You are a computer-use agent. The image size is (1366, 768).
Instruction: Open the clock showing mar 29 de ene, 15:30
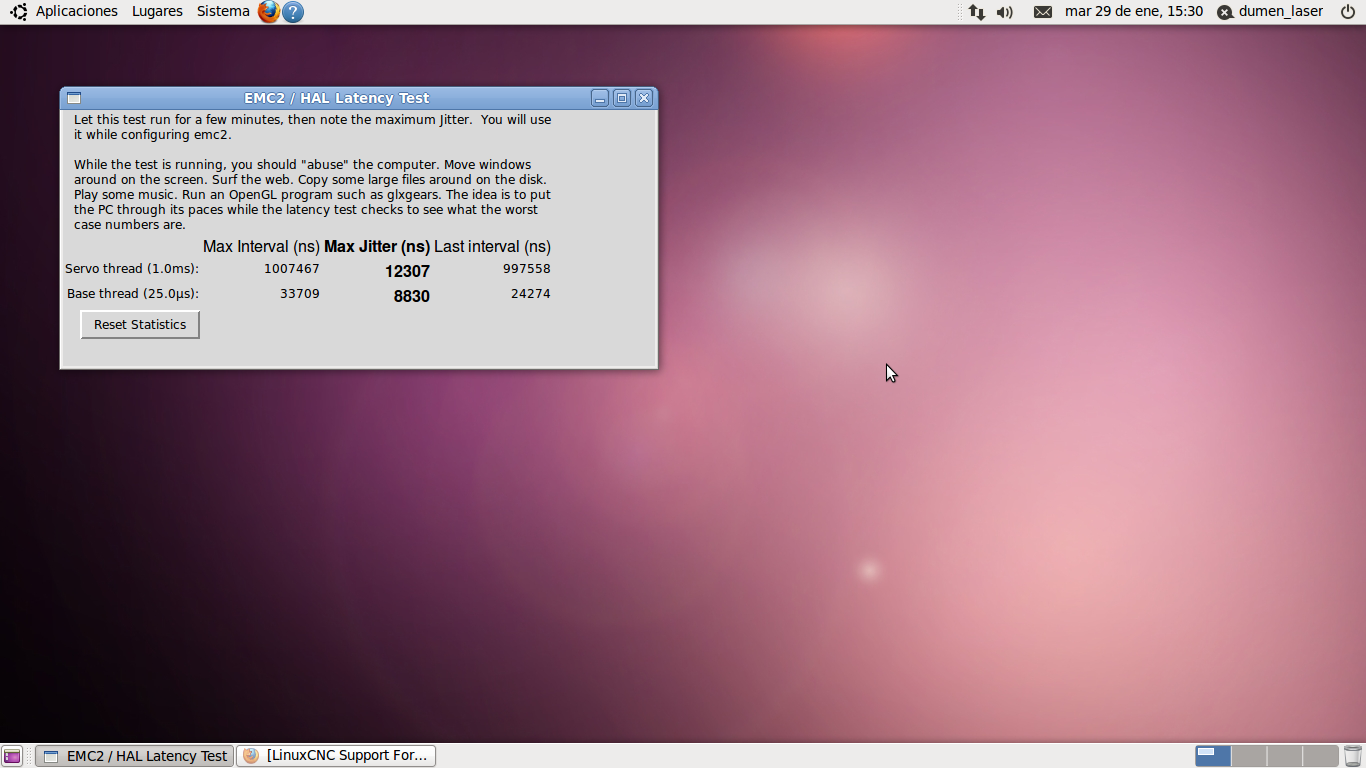[1134, 11]
